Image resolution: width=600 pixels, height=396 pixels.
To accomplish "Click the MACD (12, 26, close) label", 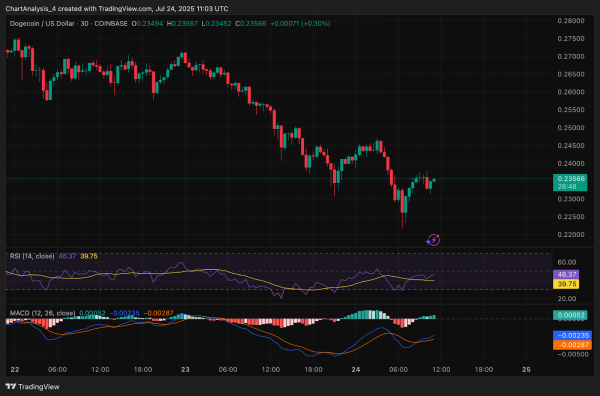I will click(x=42, y=313).
